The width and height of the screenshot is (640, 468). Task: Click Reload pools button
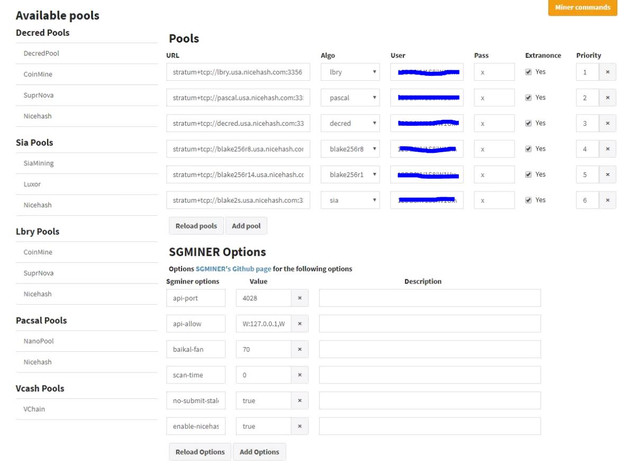(196, 226)
